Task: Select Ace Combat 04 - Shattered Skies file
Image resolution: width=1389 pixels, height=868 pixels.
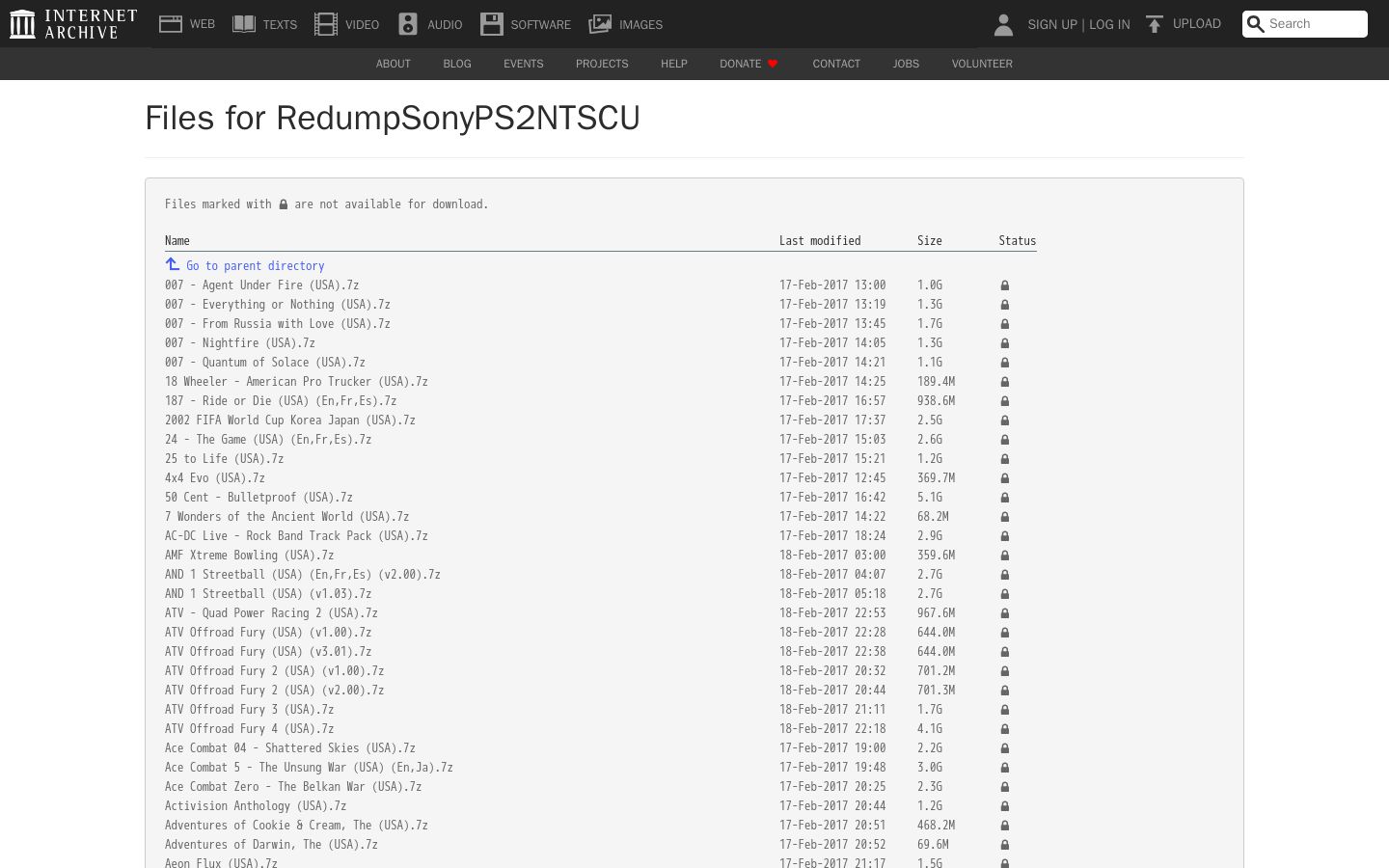Action: (x=290, y=748)
